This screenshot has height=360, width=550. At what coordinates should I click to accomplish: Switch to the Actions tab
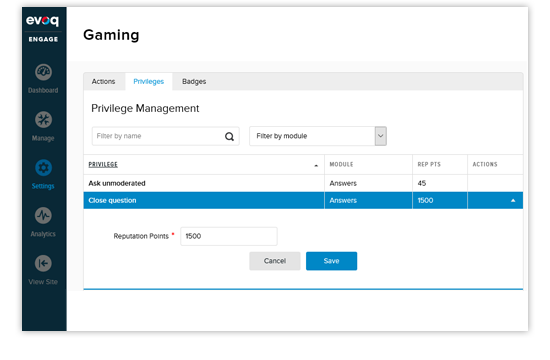click(103, 81)
